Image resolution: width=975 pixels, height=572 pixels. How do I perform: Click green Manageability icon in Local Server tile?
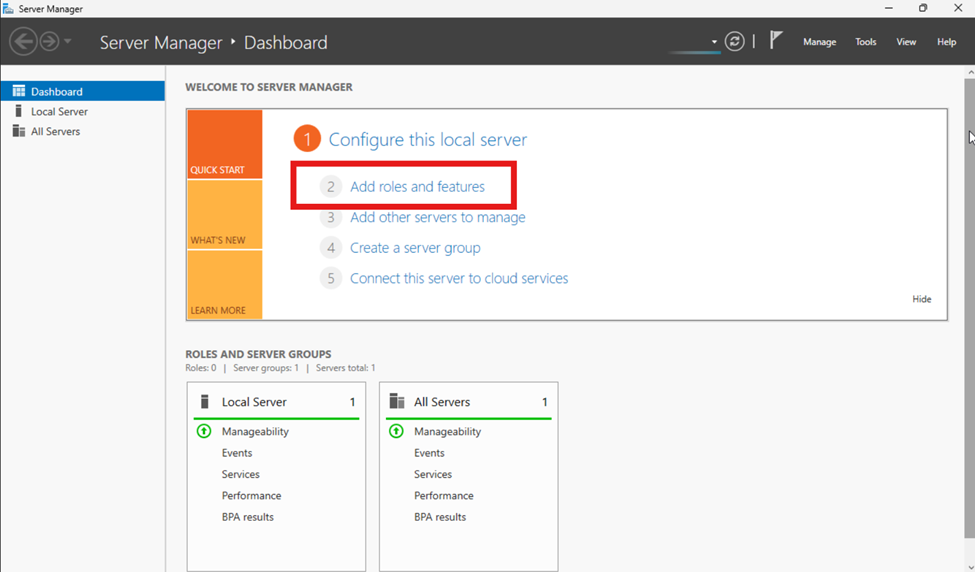[x=204, y=431]
